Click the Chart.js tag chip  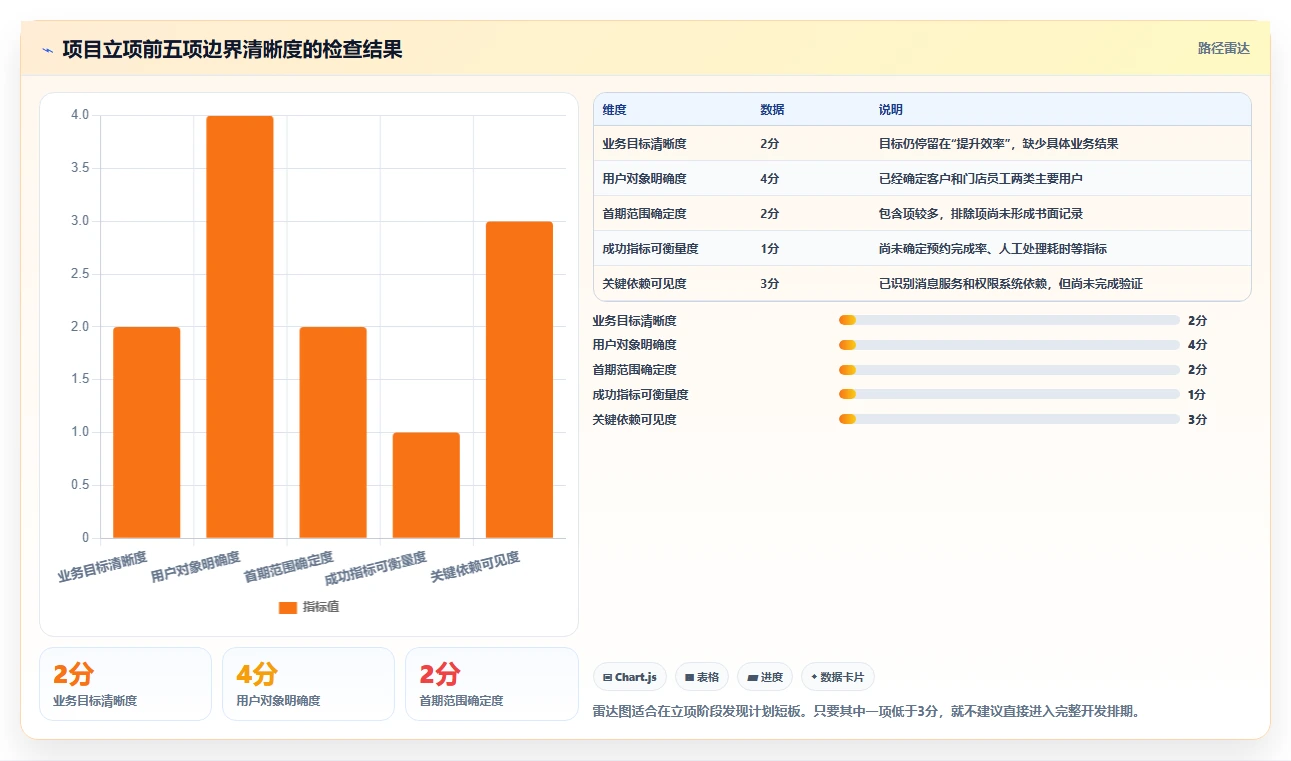(x=630, y=677)
